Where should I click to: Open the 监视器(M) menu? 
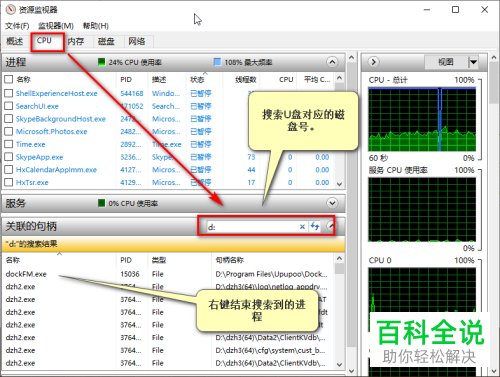coord(55,26)
